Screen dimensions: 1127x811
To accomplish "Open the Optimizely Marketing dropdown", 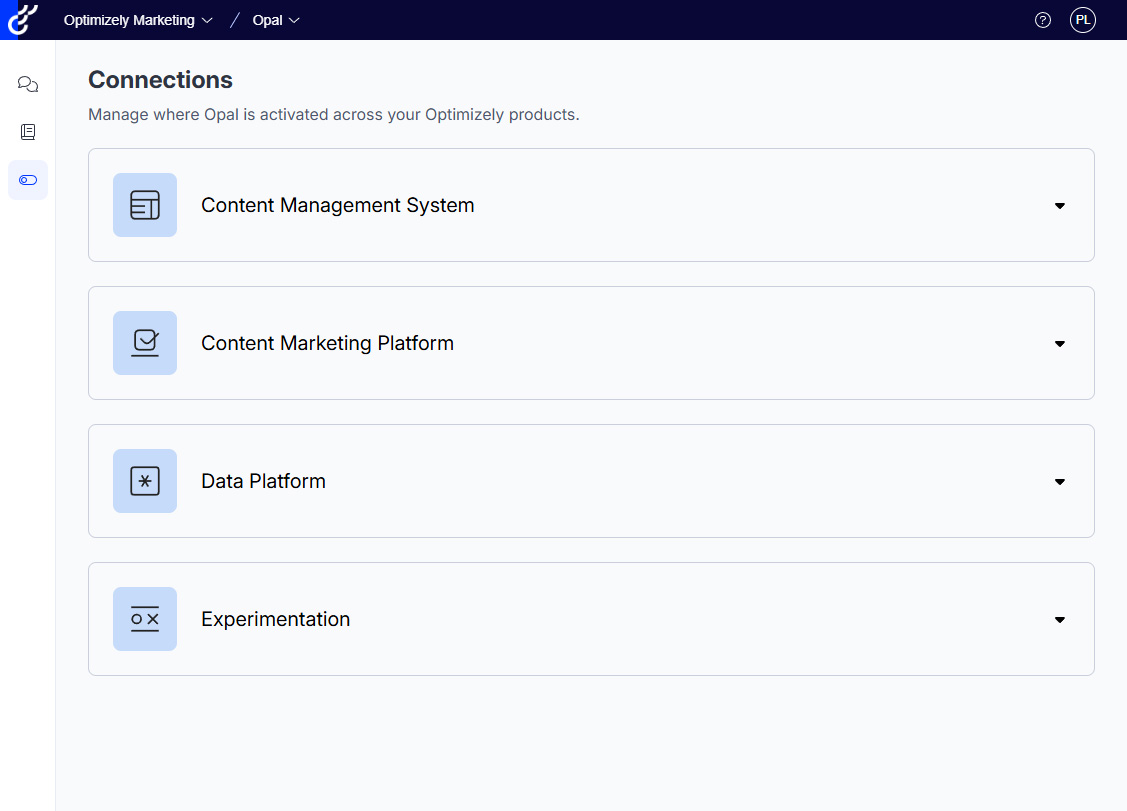I will 138,20.
